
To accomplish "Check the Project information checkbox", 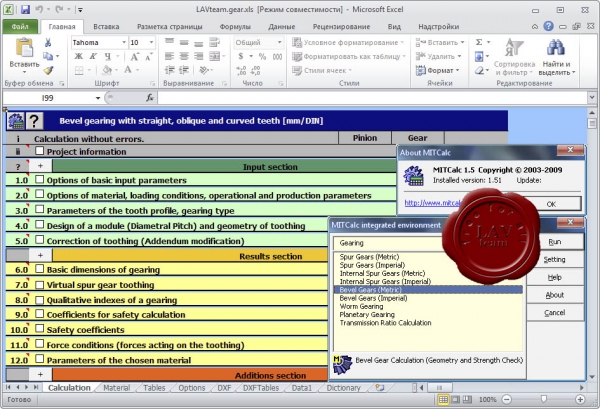I will click(x=39, y=151).
